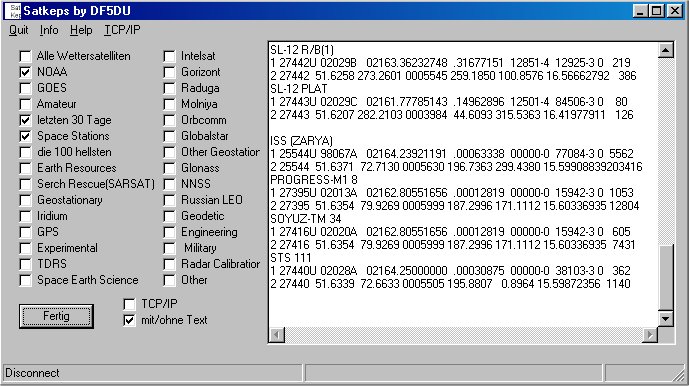Enable the Gorizont checkbox
The width and height of the screenshot is (689, 386).
[x=169, y=72]
